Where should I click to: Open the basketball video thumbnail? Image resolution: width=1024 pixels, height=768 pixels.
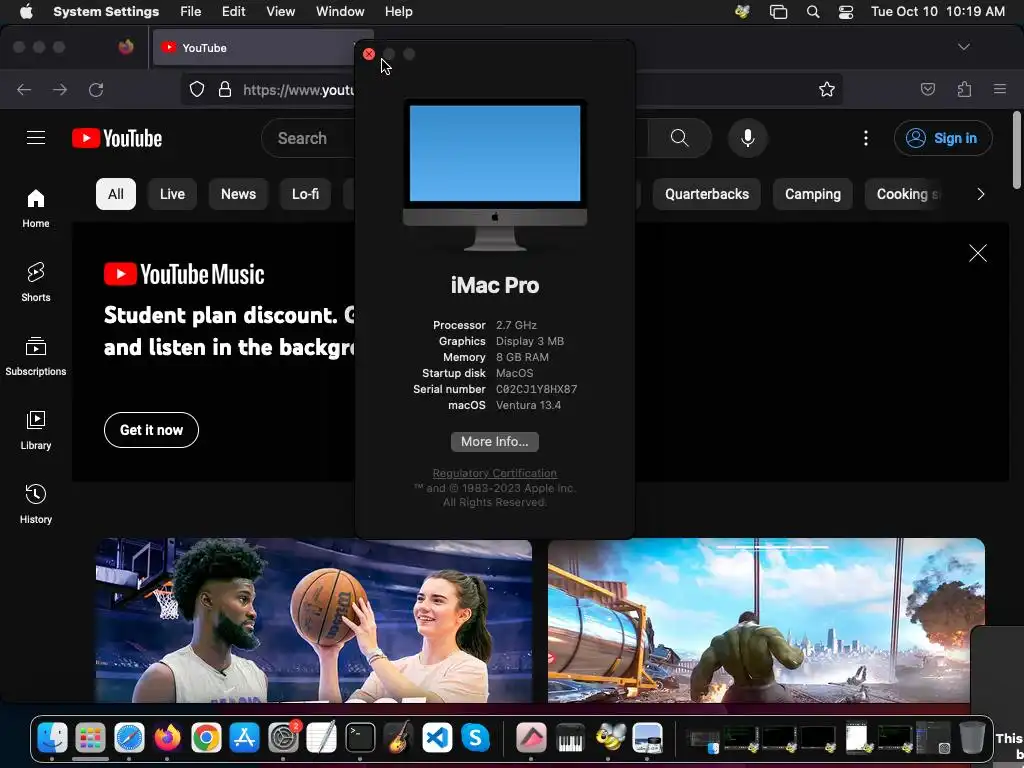(313, 620)
